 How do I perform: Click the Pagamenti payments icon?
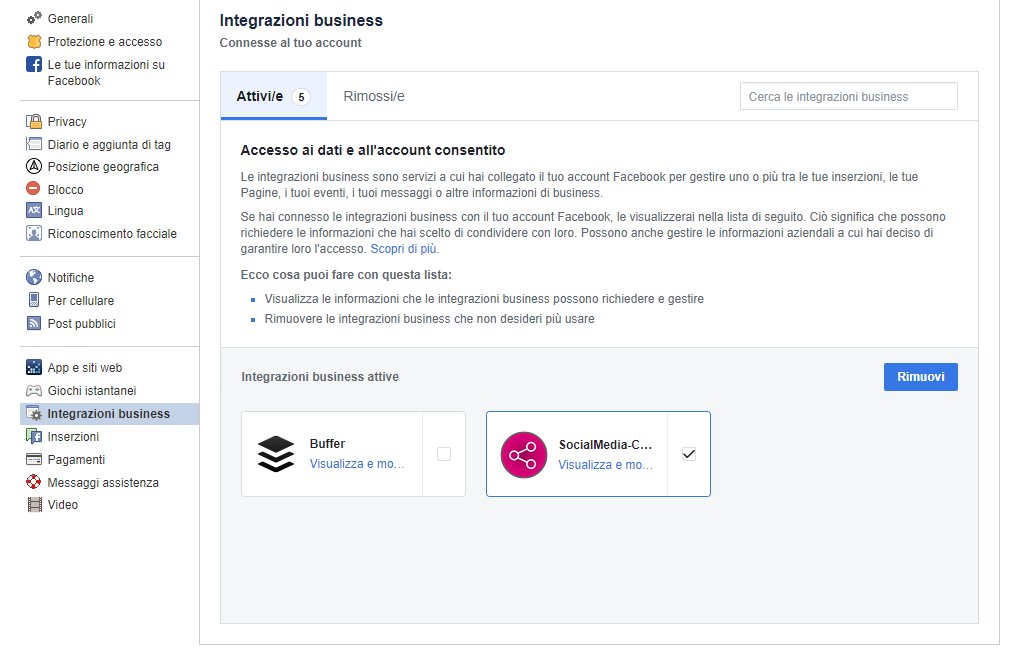tap(36, 459)
